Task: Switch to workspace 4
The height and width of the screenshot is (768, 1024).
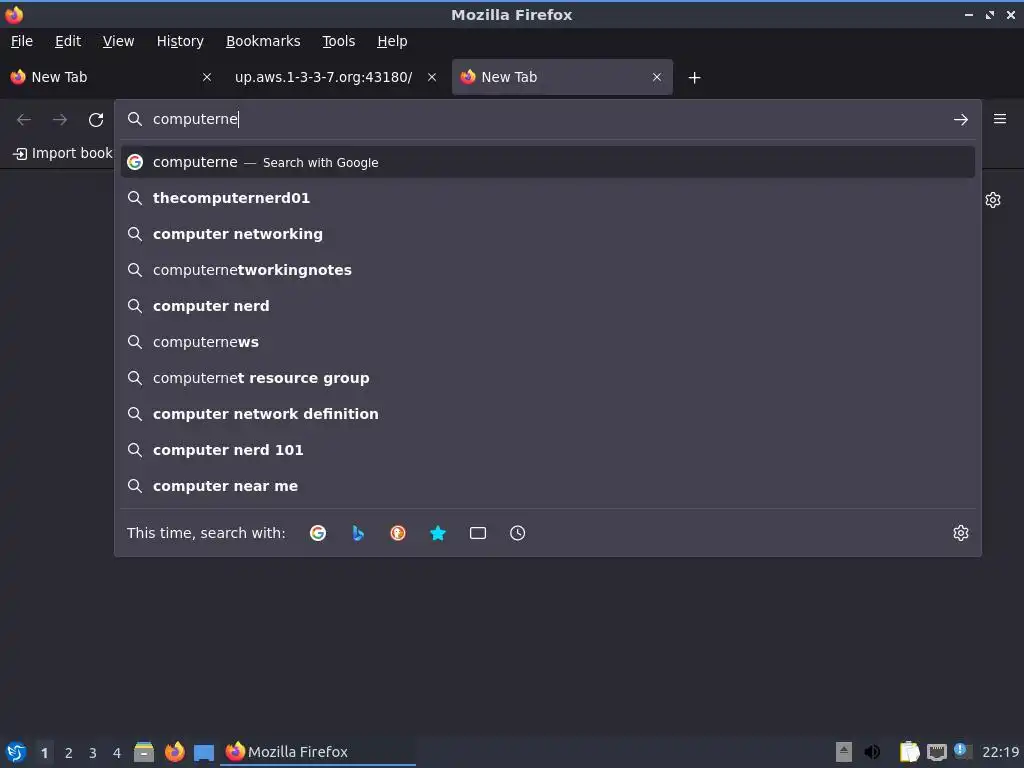Action: click(117, 753)
